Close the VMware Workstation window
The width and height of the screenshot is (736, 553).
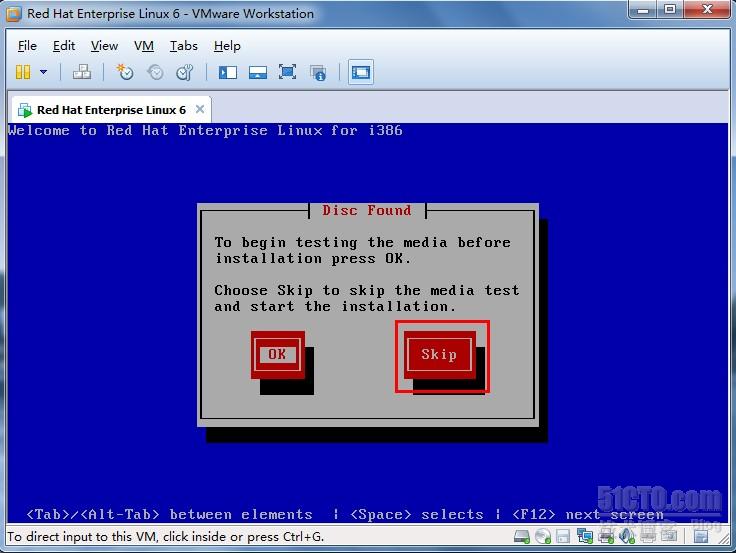[707, 9]
